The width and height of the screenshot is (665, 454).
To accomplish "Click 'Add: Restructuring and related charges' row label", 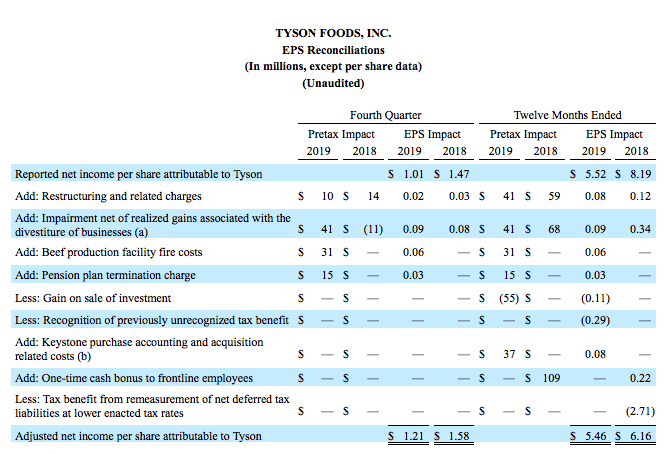I will click(x=108, y=196).
